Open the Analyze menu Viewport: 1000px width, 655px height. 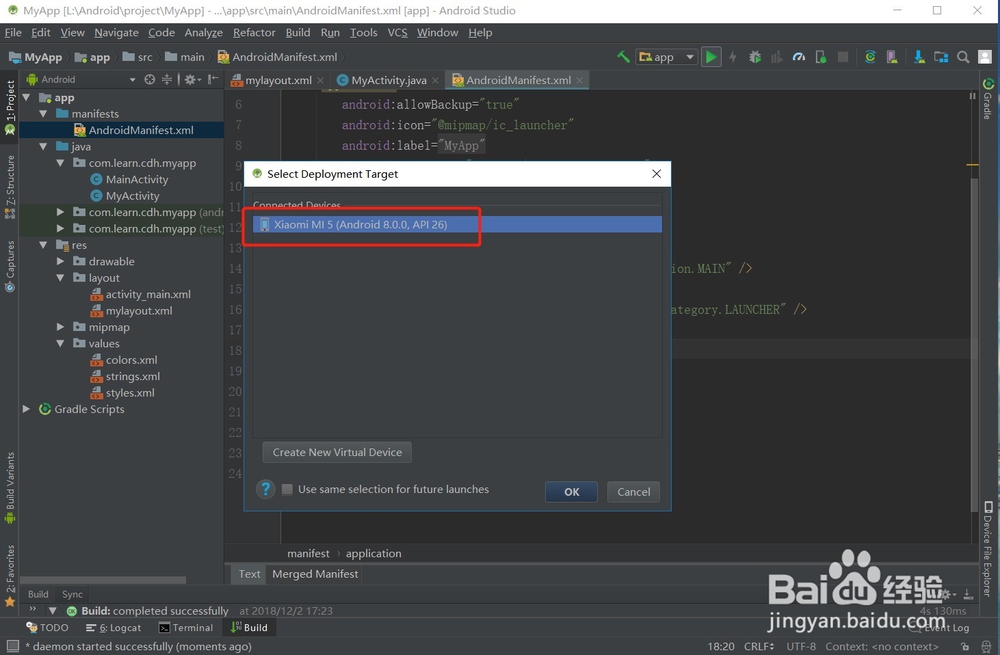pyautogui.click(x=203, y=33)
